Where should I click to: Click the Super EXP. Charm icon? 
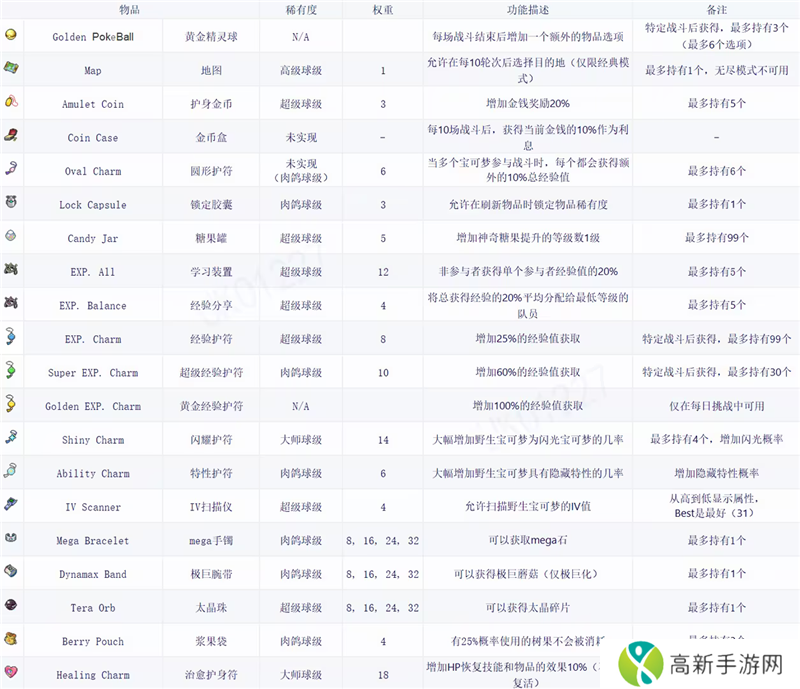point(11,371)
